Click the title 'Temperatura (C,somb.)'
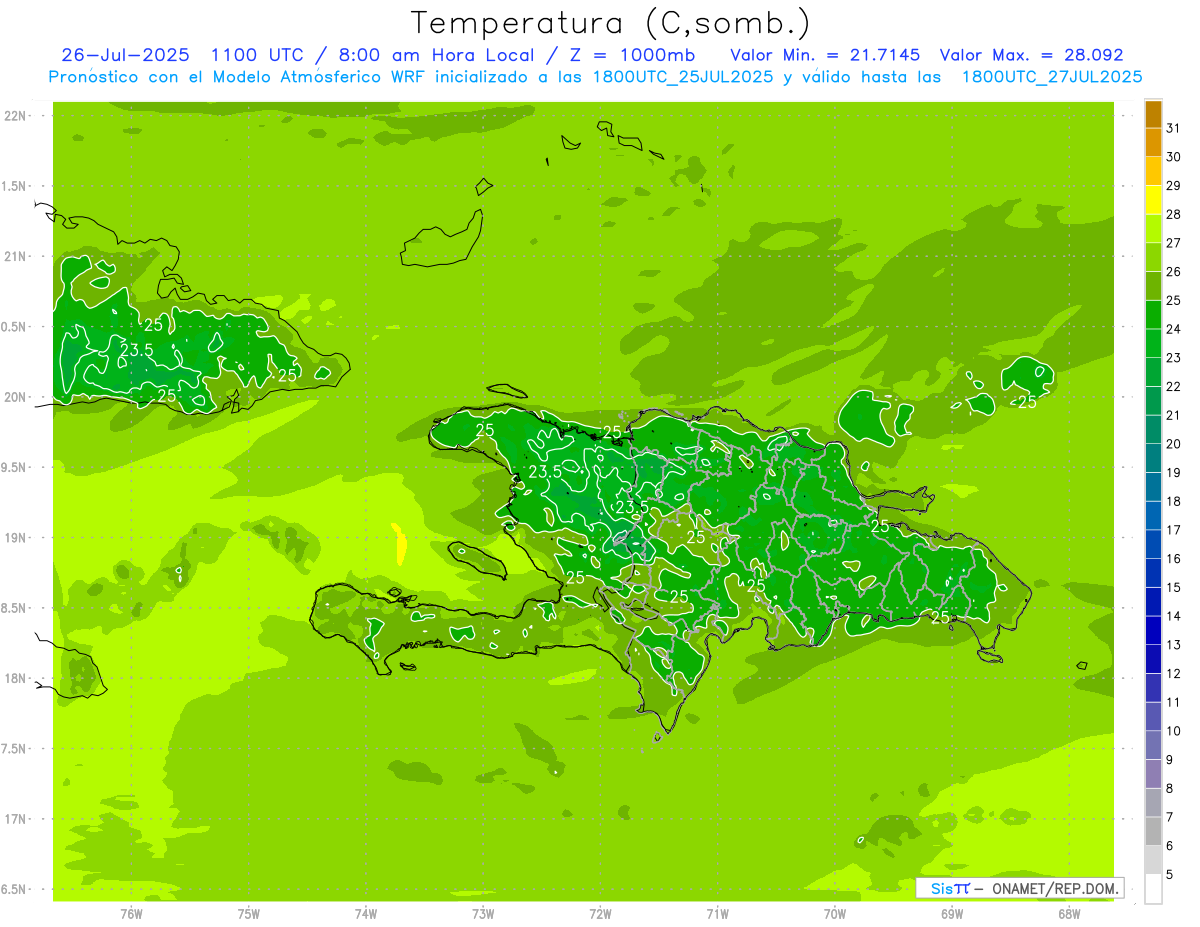This screenshot has height=927, width=1200. point(610,23)
